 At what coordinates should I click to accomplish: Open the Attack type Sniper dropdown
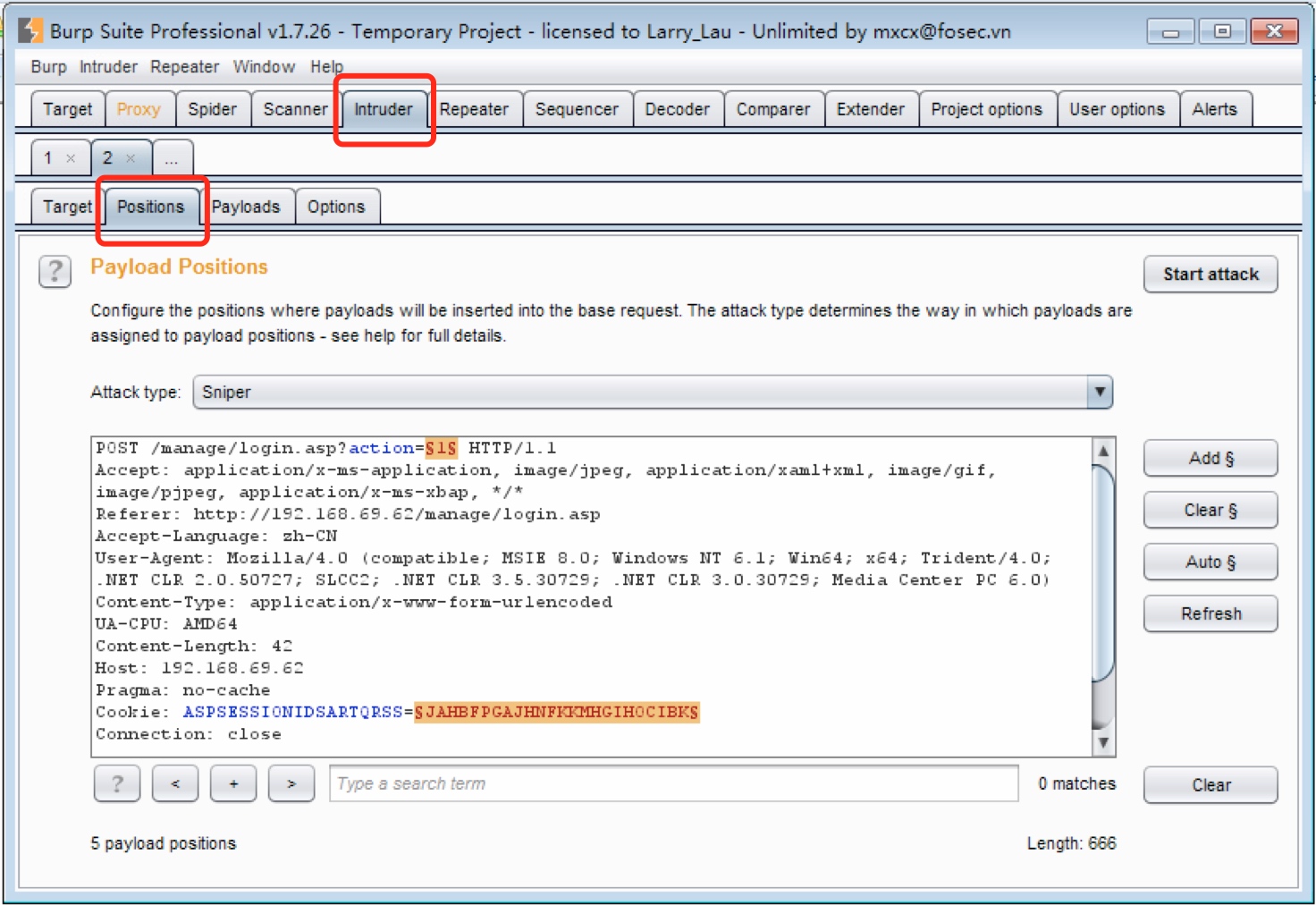(653, 392)
